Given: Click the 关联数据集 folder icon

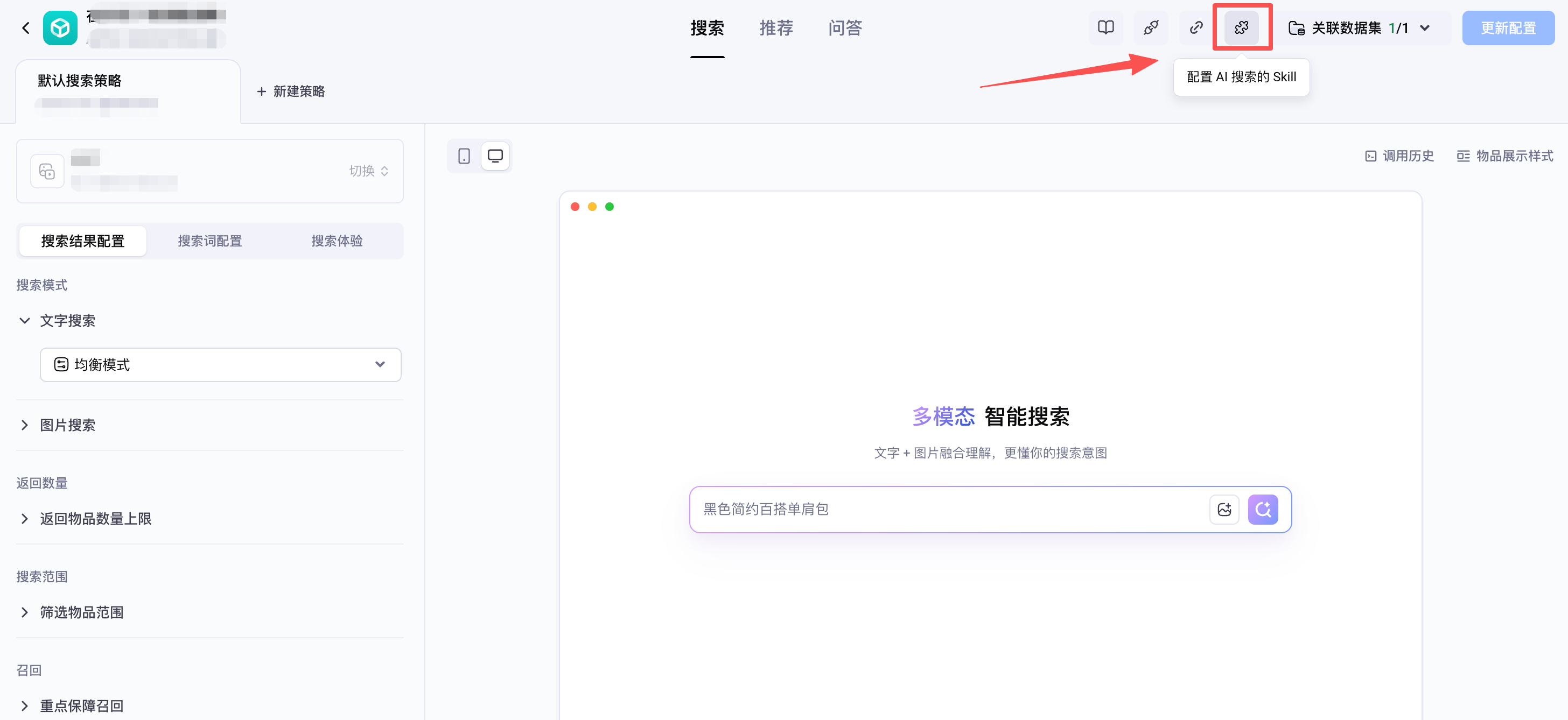Looking at the screenshot, I should tap(1296, 28).
